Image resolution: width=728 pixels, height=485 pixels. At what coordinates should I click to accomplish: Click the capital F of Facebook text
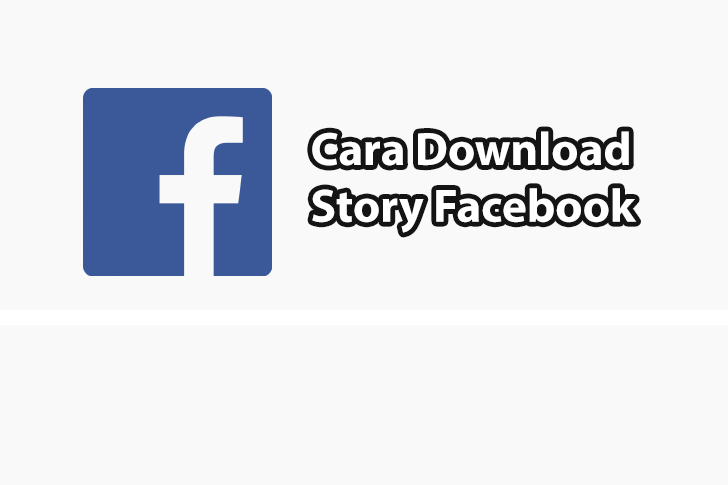coord(447,206)
